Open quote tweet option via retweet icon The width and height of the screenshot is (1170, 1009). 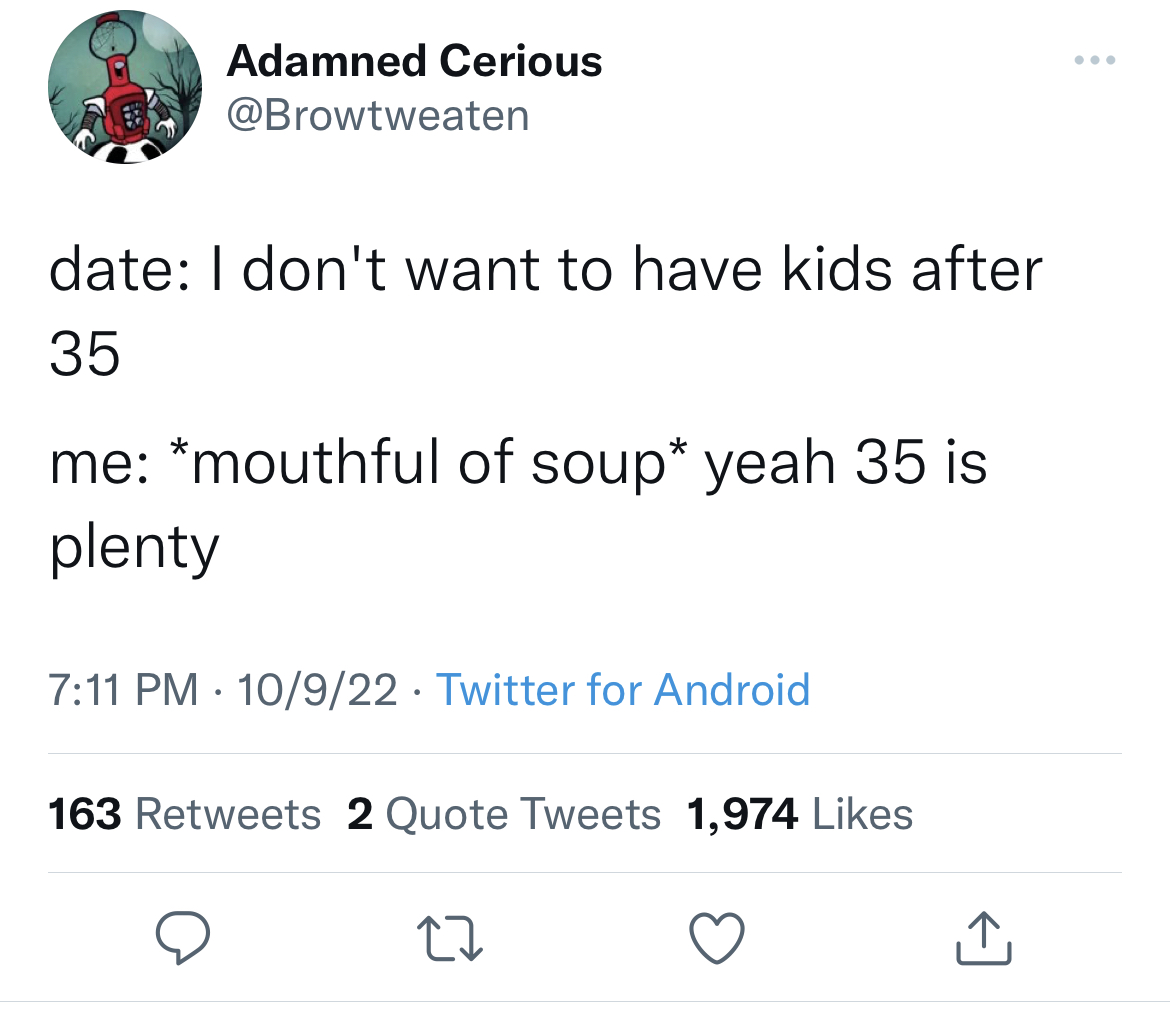[450, 936]
